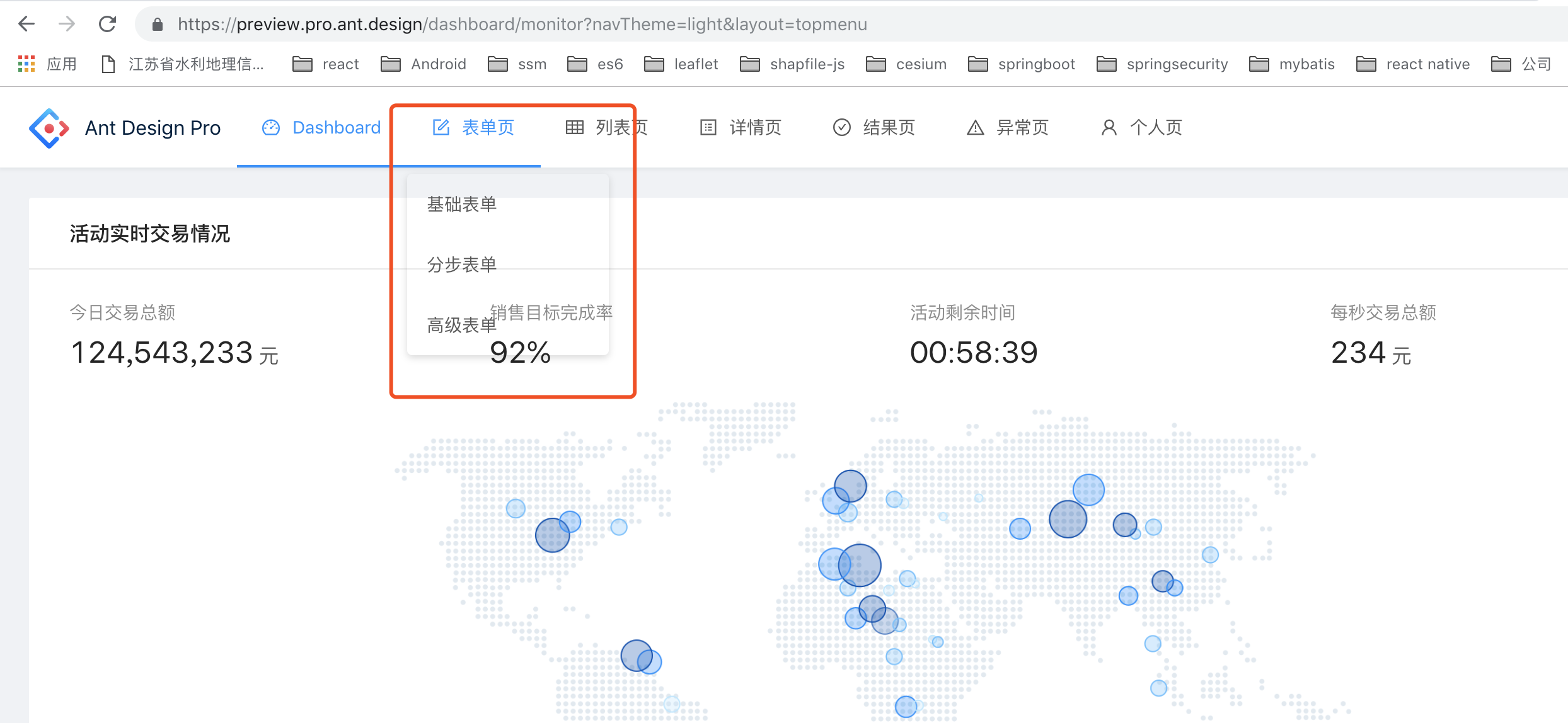The width and height of the screenshot is (1568, 723).
Task: Open the ssm bookmark folder
Action: pos(517,64)
